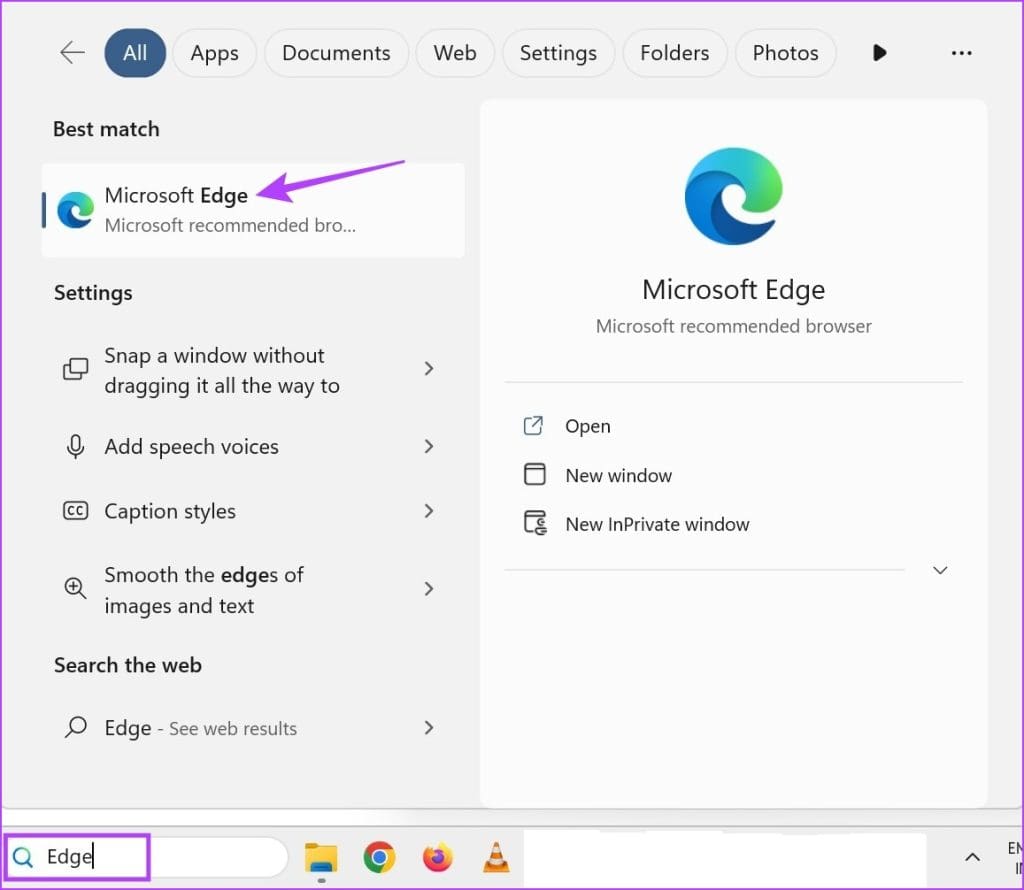
Task: Click inside the Edge search input field
Action: tap(90, 856)
